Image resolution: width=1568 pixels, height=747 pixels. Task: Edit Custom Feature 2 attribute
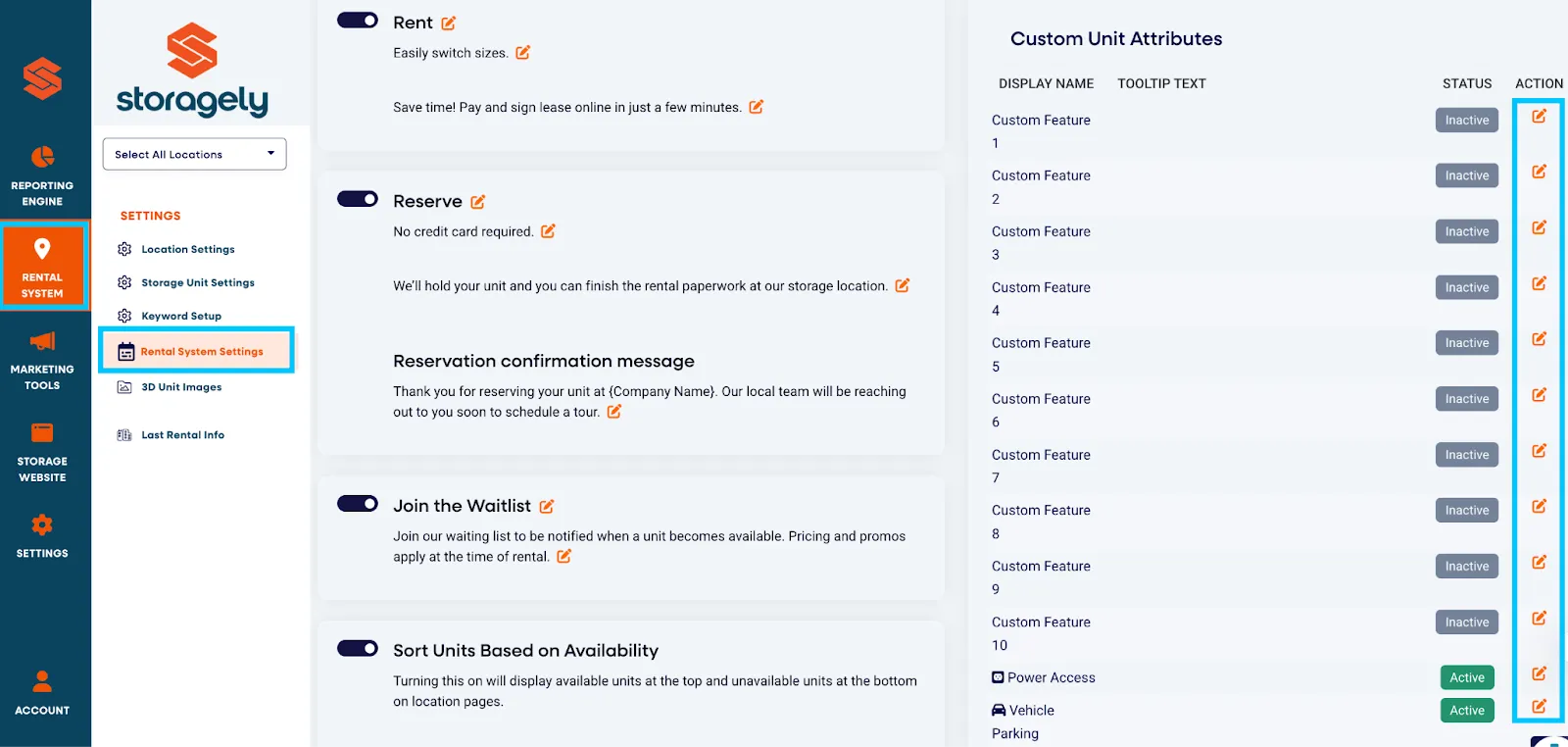coord(1540,172)
